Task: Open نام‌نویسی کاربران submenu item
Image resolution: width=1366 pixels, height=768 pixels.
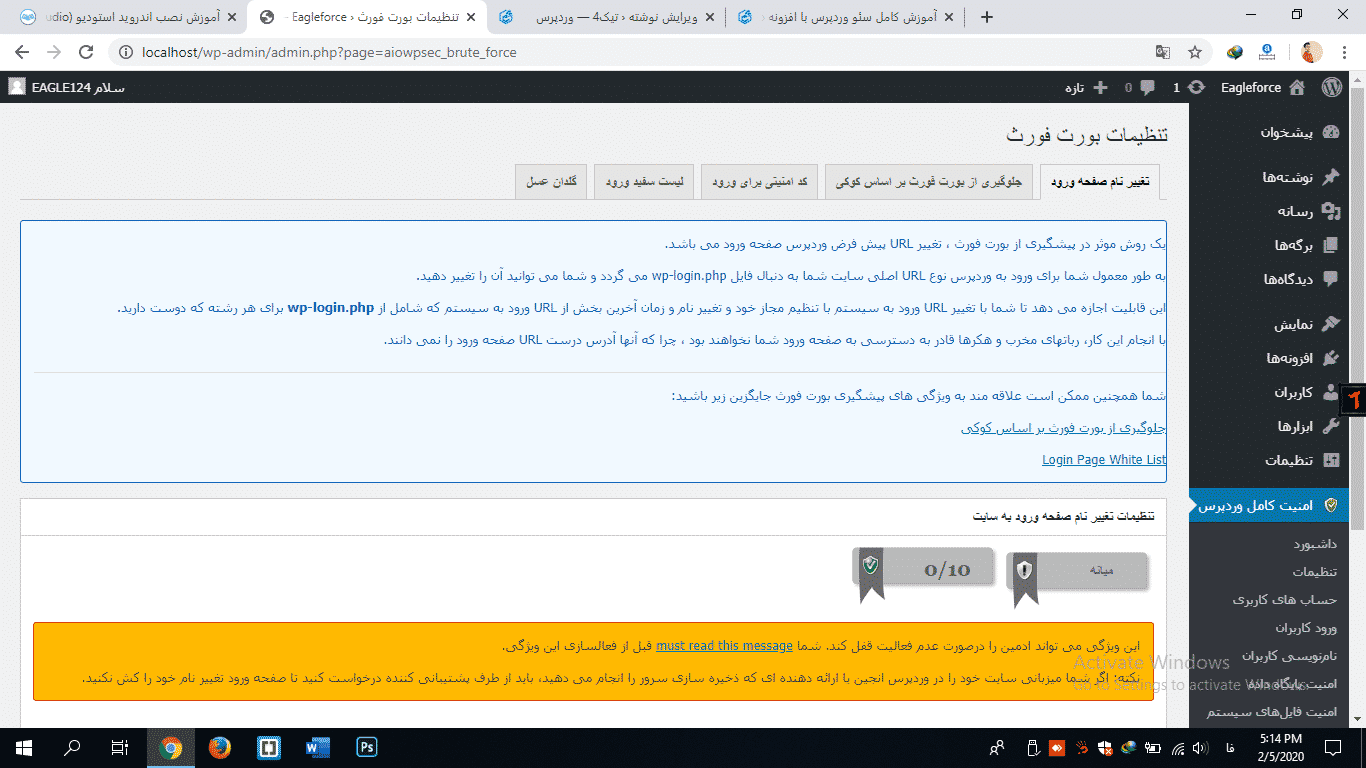Action: [1290, 656]
